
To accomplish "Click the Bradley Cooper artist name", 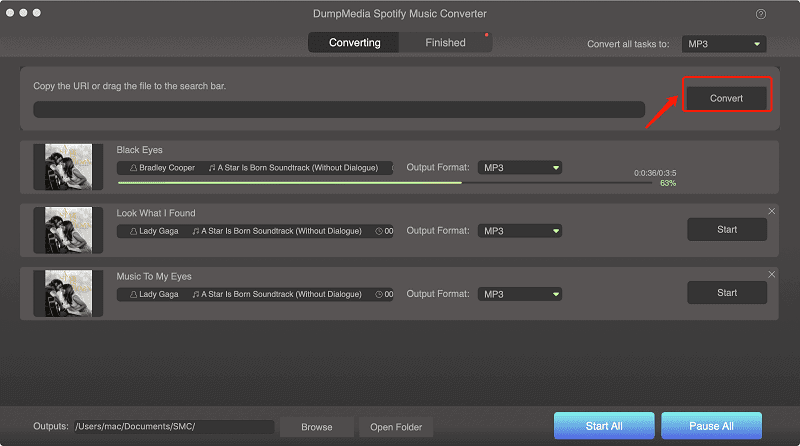I will [x=167, y=168].
